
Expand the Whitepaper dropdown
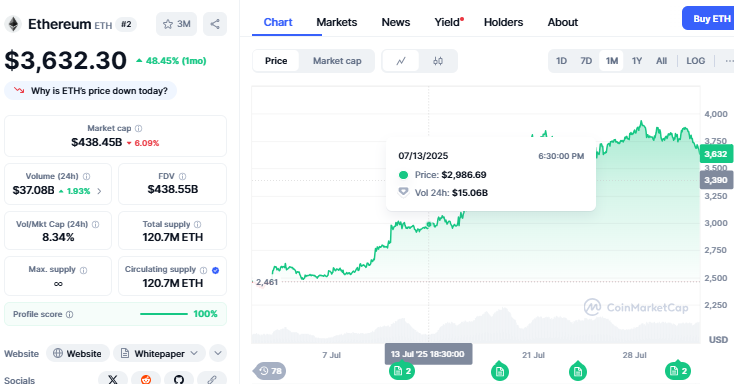click(160, 354)
